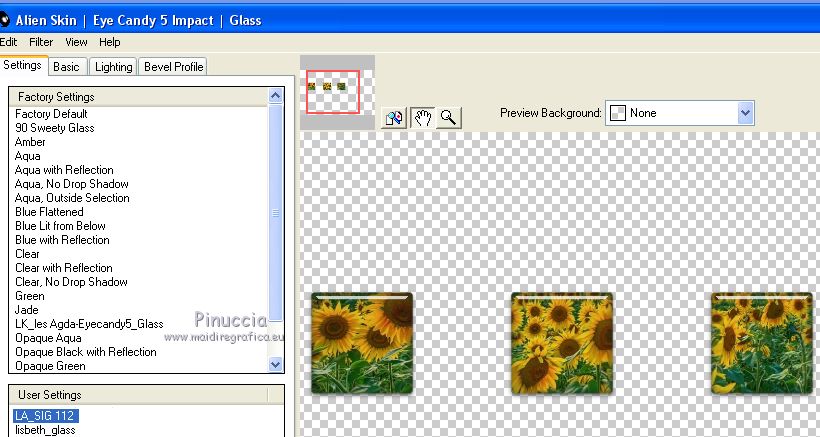This screenshot has width=820, height=437.
Task: Click the Preview Background dropdown arrow
Action: click(745, 113)
